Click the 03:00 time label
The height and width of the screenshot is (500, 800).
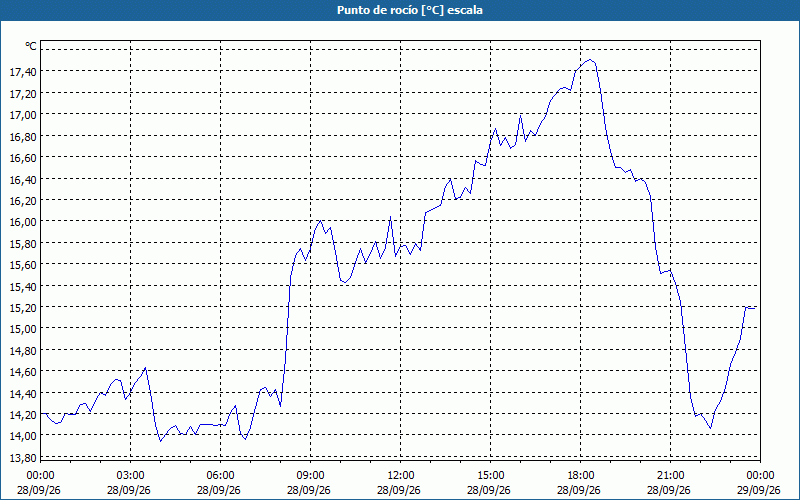(131, 476)
